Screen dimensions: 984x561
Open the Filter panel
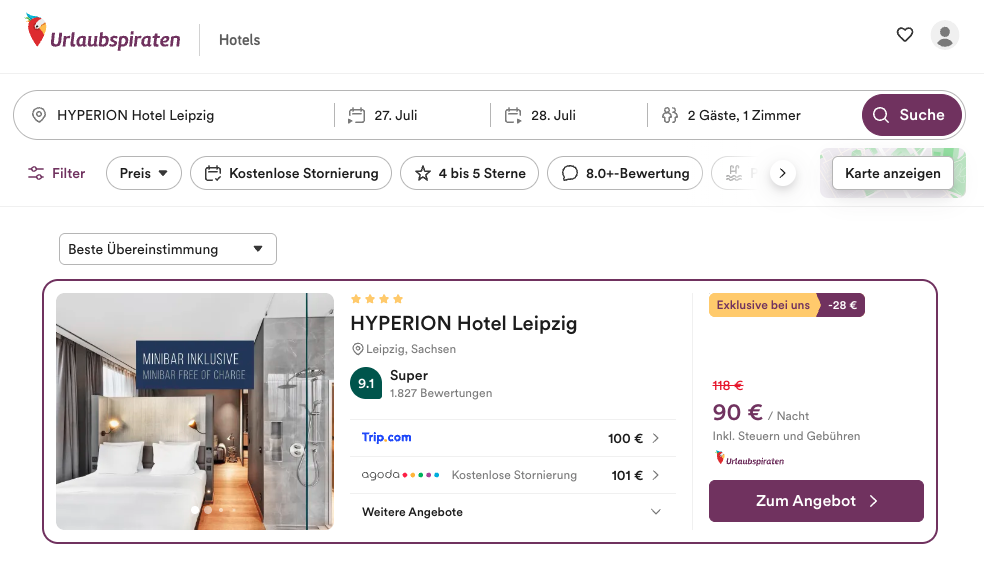[56, 173]
